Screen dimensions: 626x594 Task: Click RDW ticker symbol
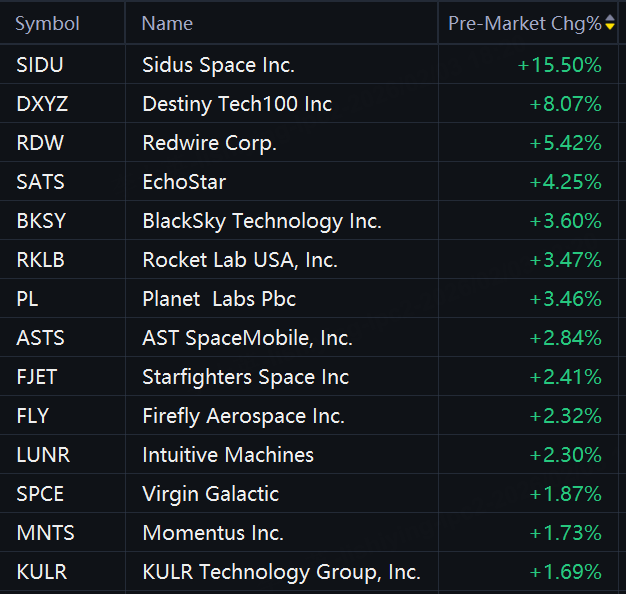click(40, 143)
